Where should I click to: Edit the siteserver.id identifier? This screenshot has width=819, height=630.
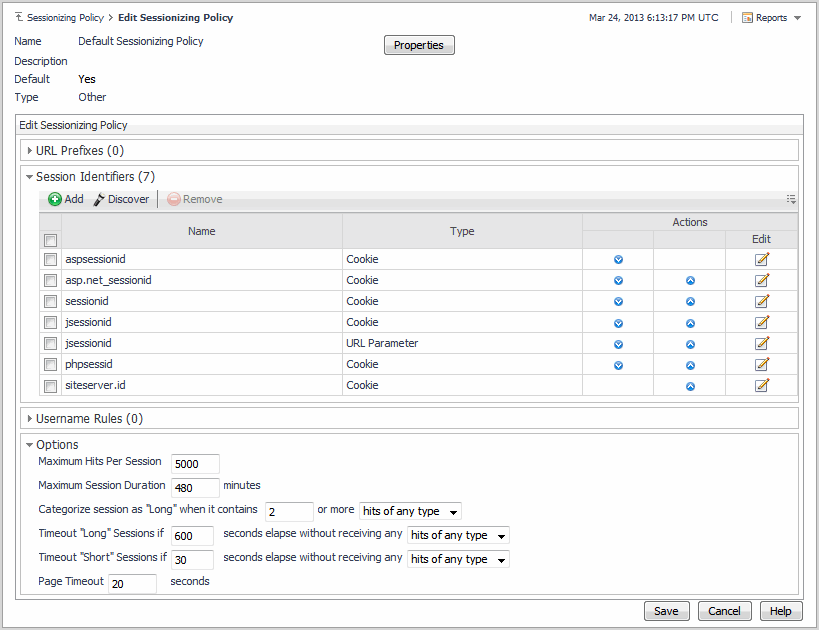pos(762,385)
